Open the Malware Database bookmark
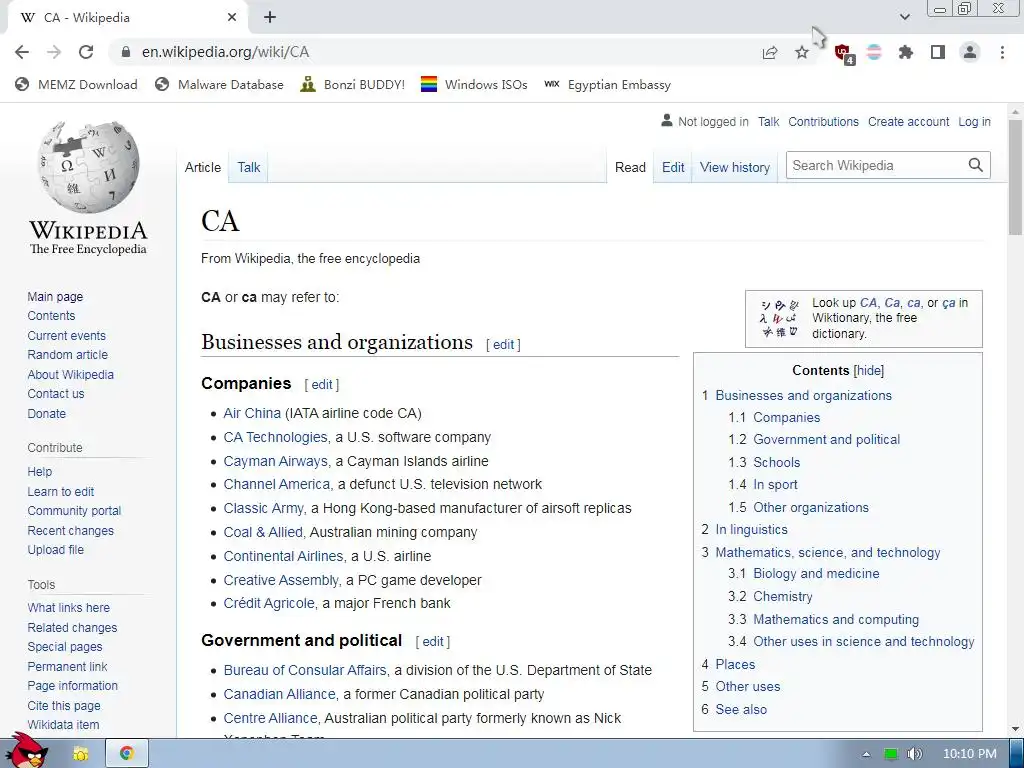 [219, 84]
